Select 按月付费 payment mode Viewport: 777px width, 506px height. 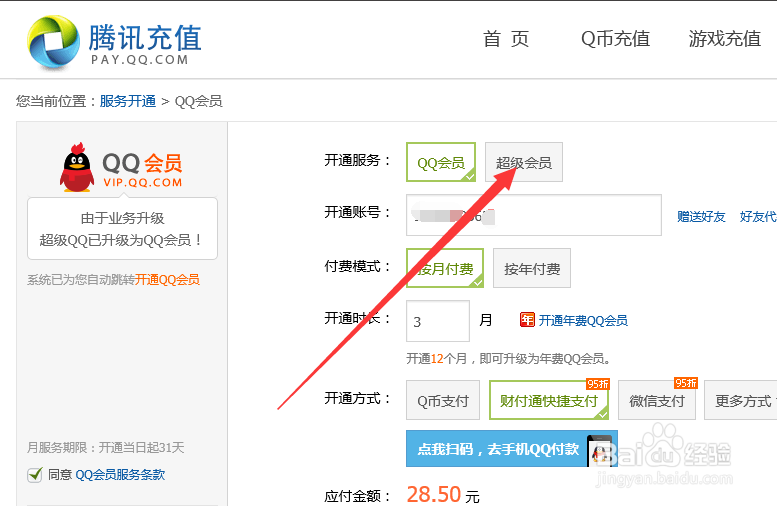coord(445,268)
